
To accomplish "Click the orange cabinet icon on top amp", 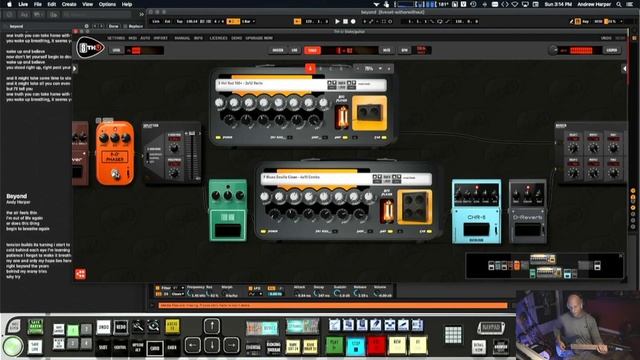I will coord(369,113).
